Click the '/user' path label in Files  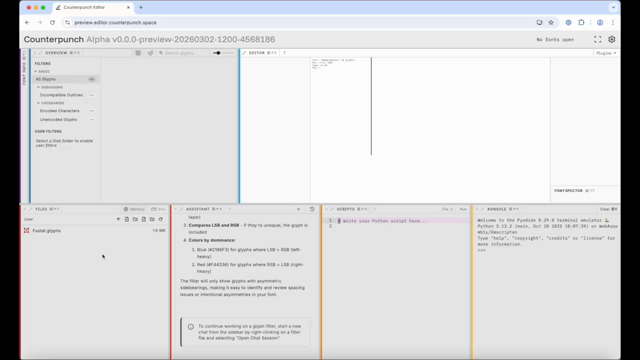click(29, 219)
